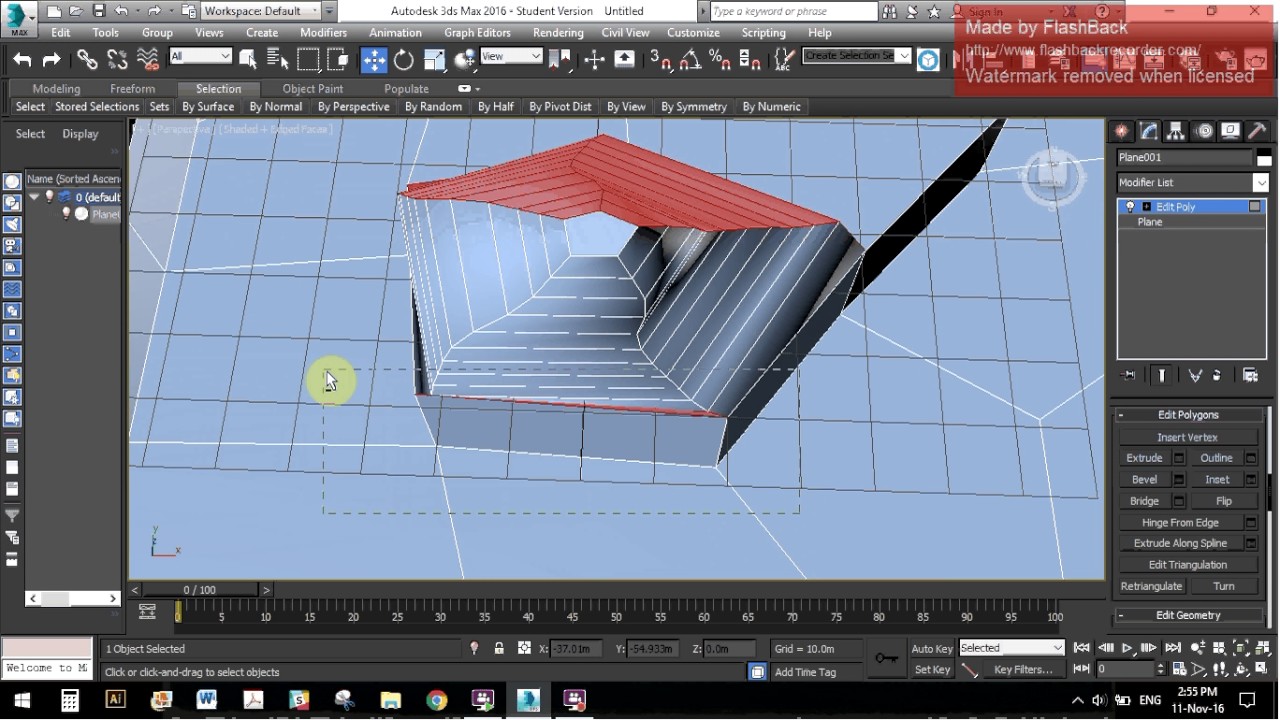Image resolution: width=1280 pixels, height=720 pixels.
Task: Click the Remove Modifier trash icon
Action: pyautogui.click(x=1217, y=375)
